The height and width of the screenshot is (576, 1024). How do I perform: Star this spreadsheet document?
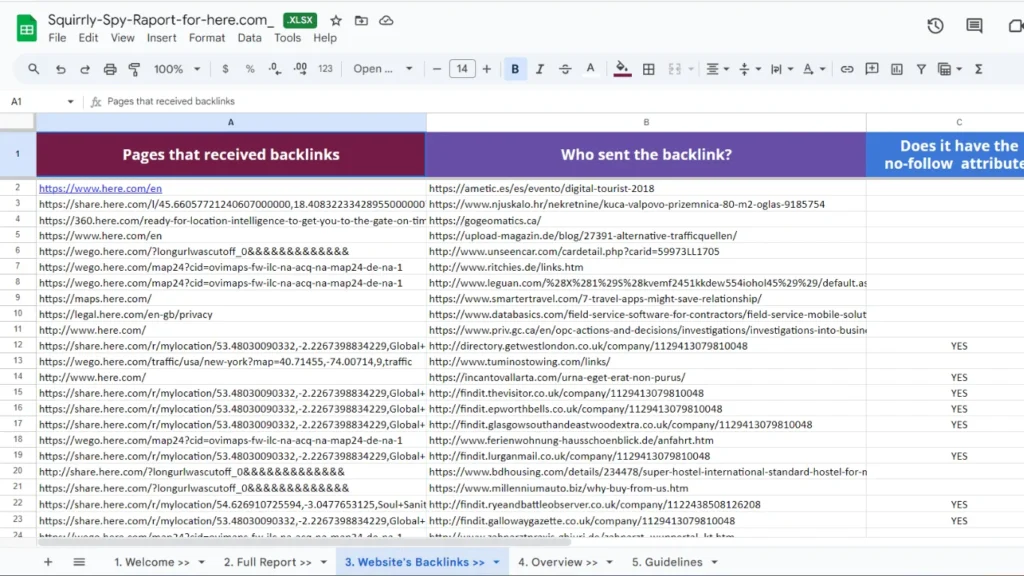336,20
